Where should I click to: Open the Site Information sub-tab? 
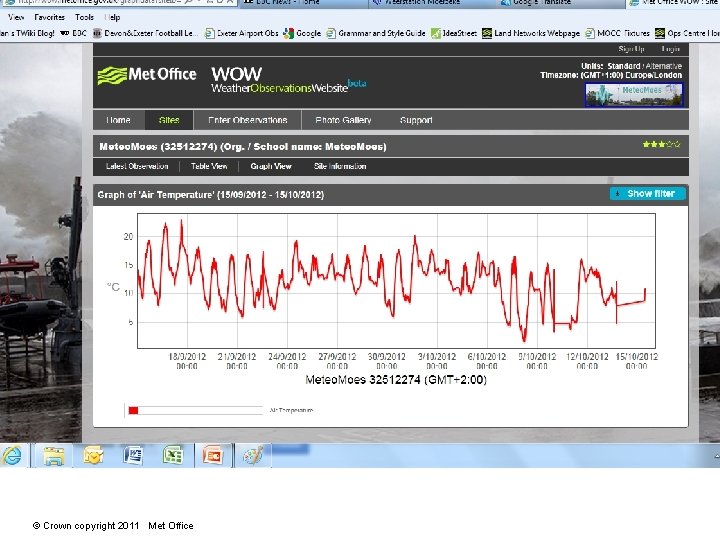pos(340,166)
